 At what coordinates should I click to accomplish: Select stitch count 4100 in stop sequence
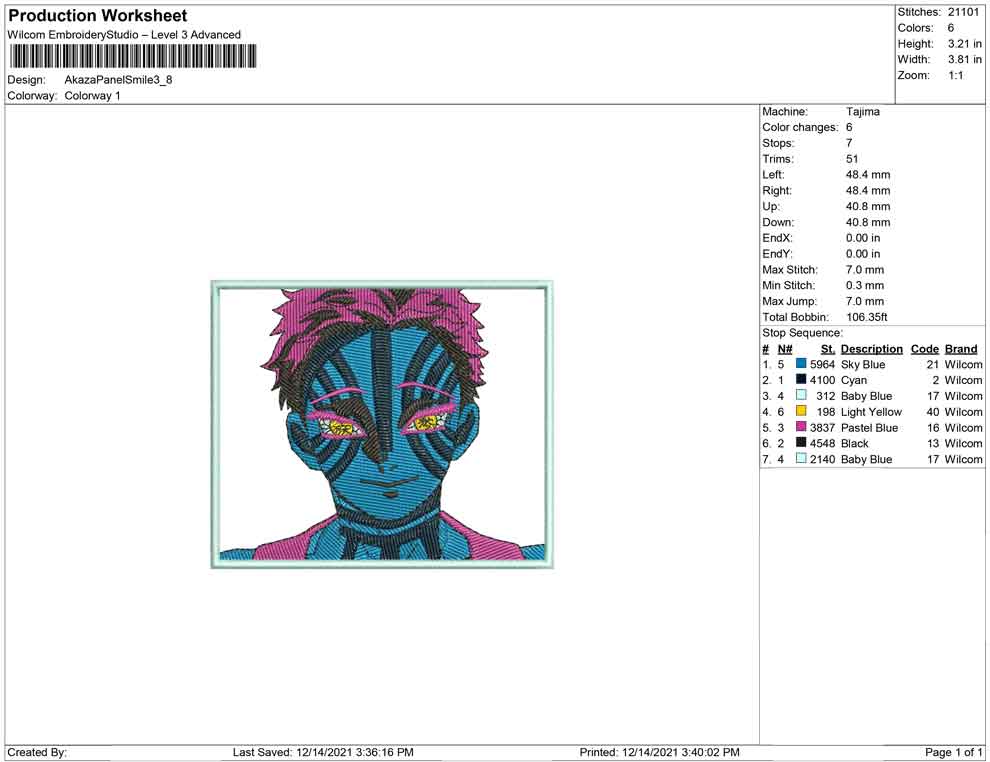coord(822,379)
